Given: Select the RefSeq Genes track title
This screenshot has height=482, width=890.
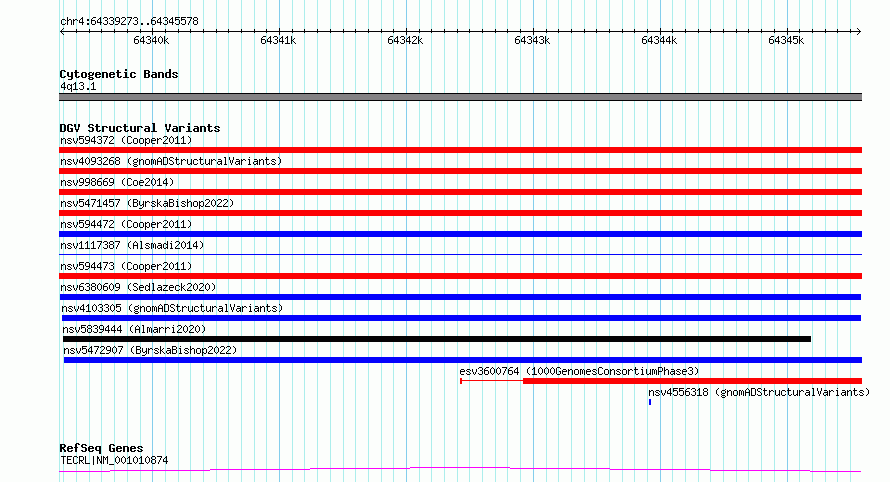Looking at the screenshot, I should tap(101, 448).
